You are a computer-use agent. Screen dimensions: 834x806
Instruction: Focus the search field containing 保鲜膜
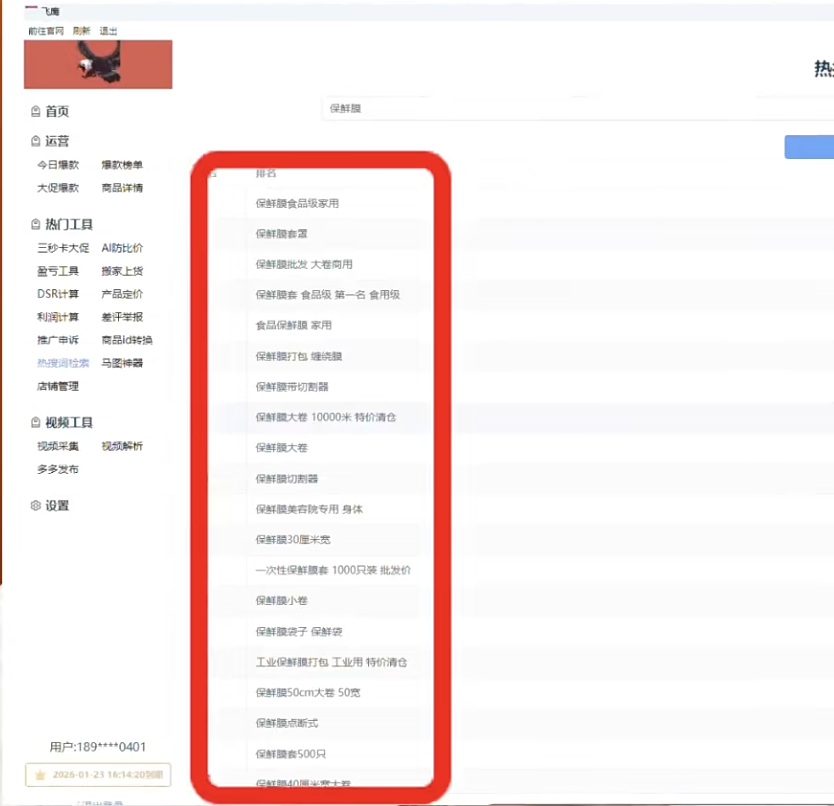point(578,109)
